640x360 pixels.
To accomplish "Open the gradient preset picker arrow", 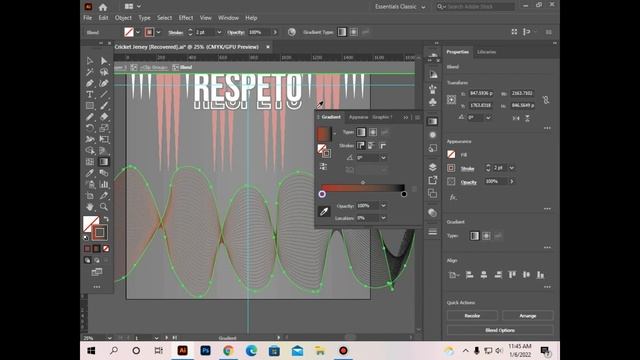I will pyautogui.click(x=335, y=133).
